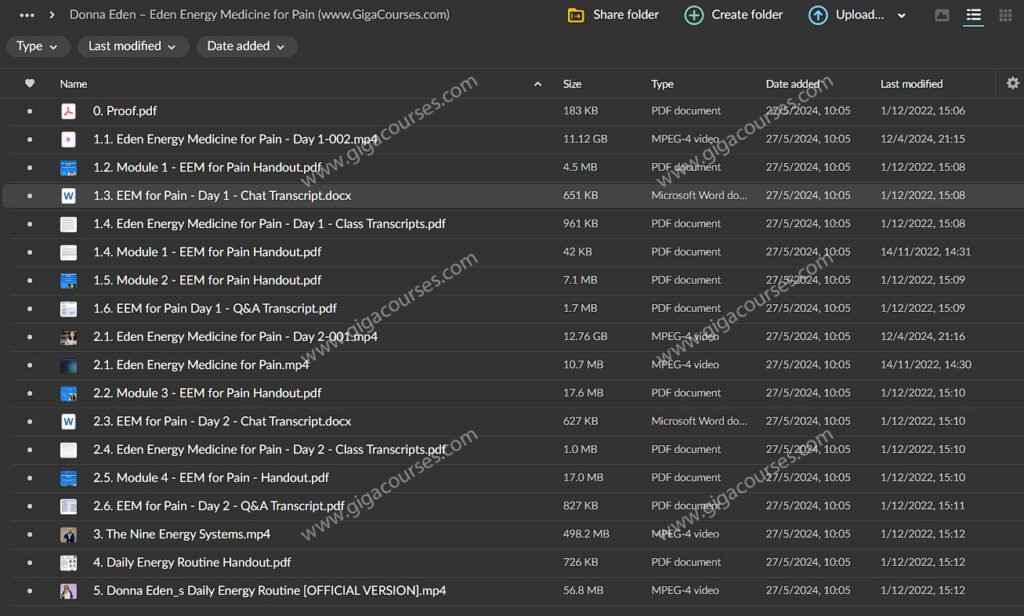Click the Word icon of Day 1 Chat Transcript
This screenshot has width=1024, height=616.
[68, 195]
